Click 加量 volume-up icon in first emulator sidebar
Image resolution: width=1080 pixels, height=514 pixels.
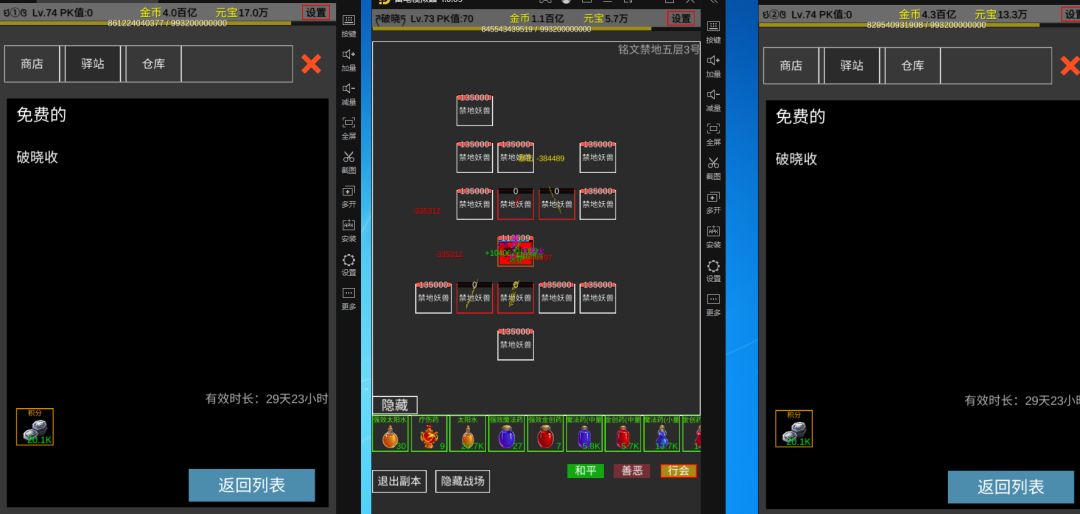[349, 54]
